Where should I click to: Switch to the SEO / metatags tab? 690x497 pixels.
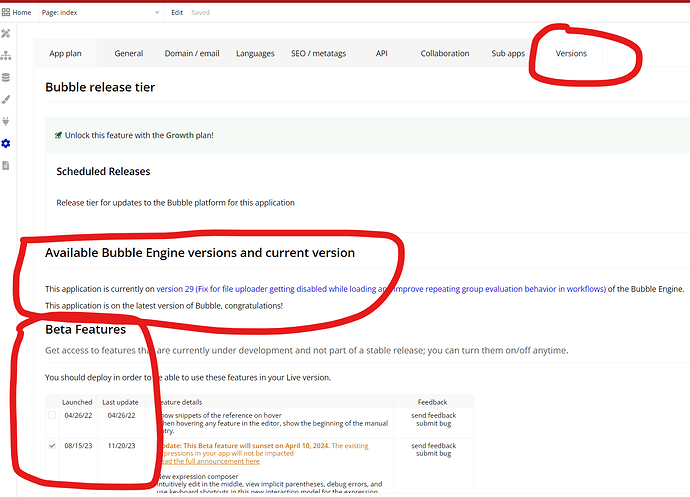point(319,53)
